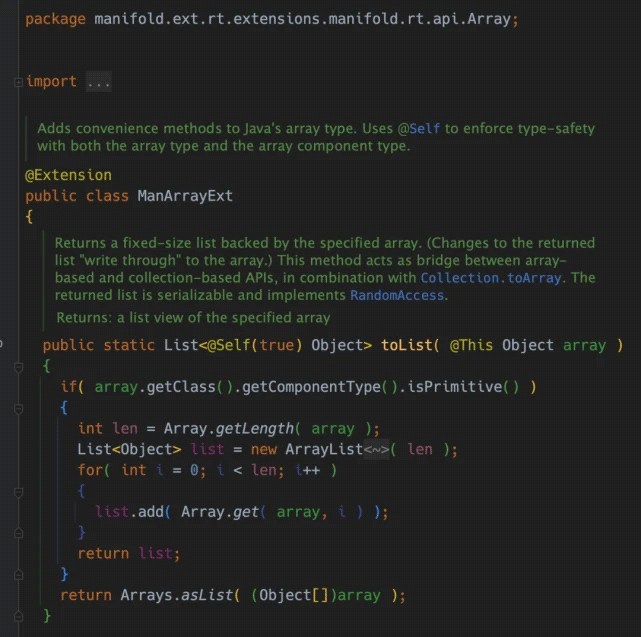Screen dimensions: 641x637
Task: Click the fold marker at the if block's closing brace
Action: [18, 575]
